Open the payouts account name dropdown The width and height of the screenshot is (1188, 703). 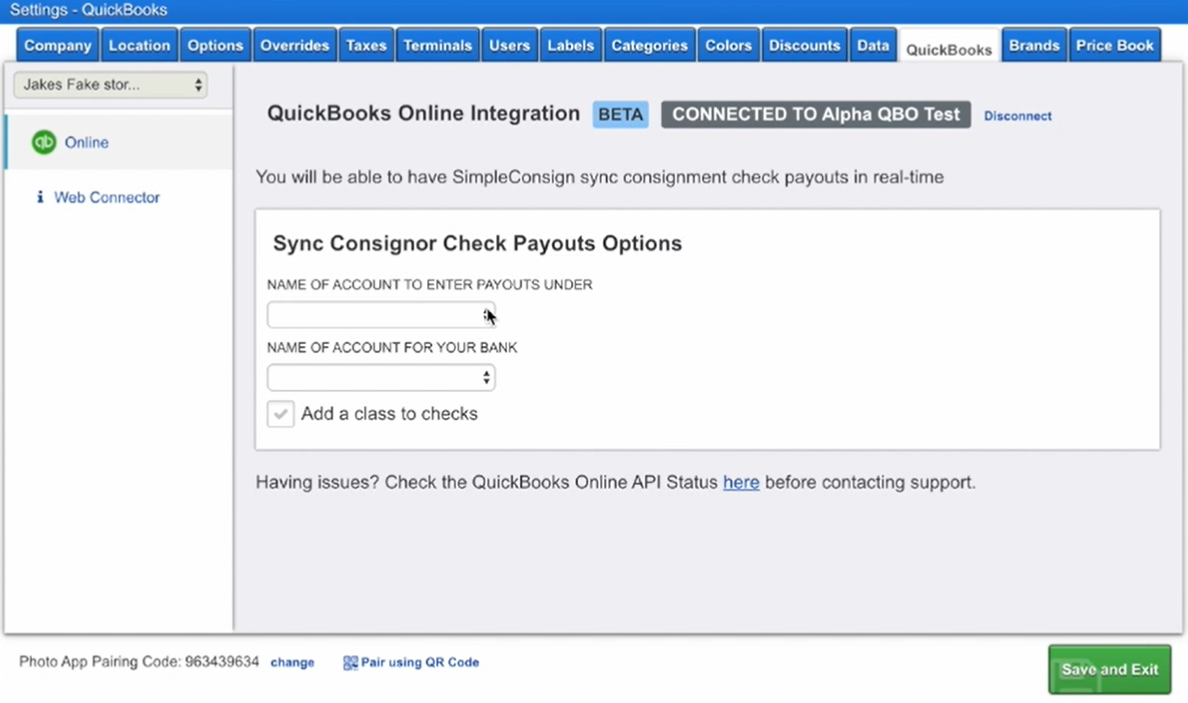(381, 314)
